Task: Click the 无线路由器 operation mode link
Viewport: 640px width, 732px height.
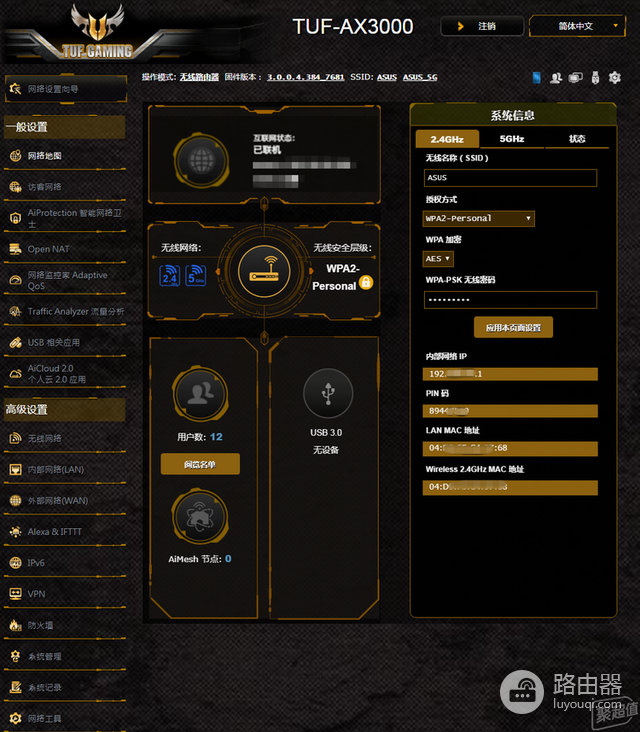Action: pos(199,77)
